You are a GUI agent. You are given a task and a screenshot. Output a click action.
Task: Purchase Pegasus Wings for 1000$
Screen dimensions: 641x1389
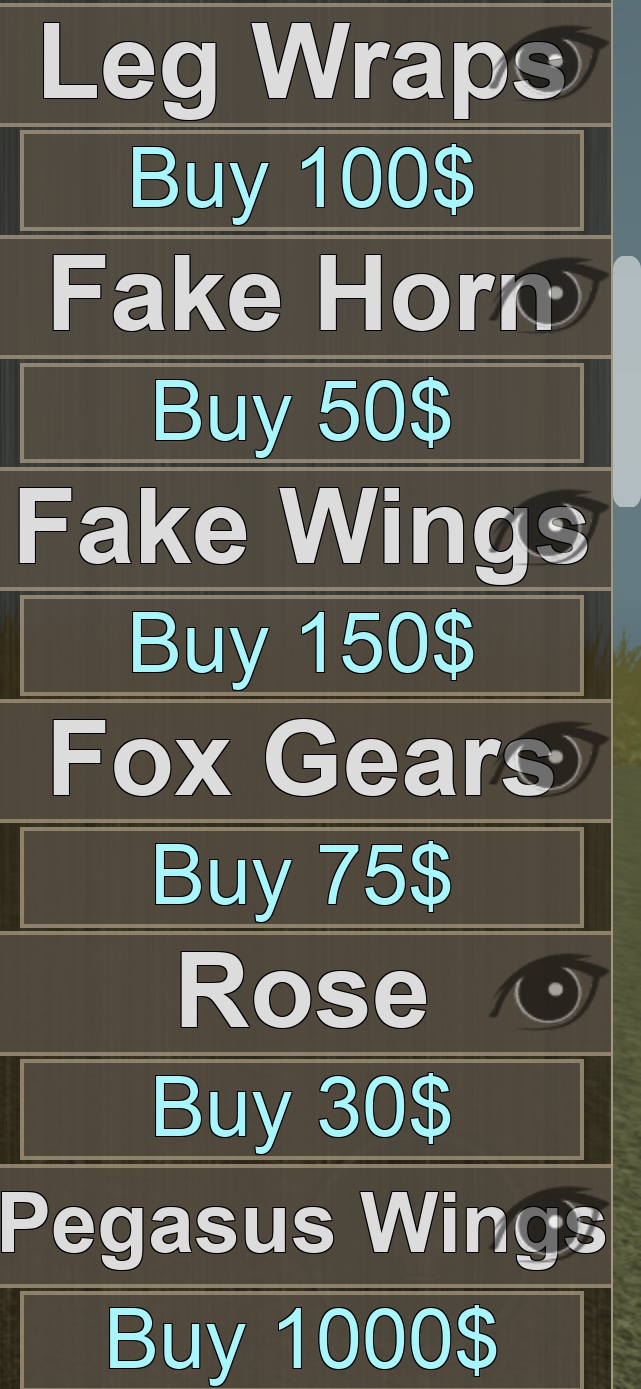click(x=302, y=1339)
